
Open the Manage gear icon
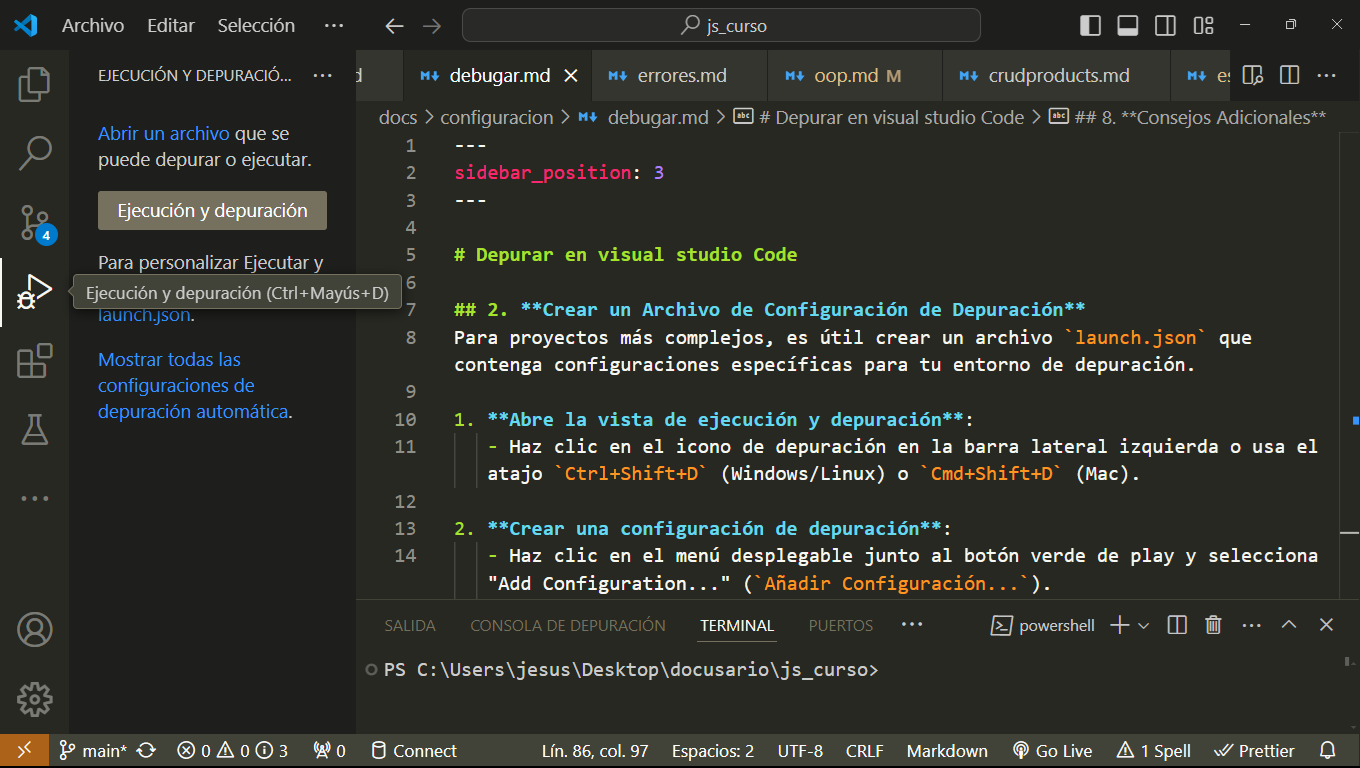pos(34,699)
